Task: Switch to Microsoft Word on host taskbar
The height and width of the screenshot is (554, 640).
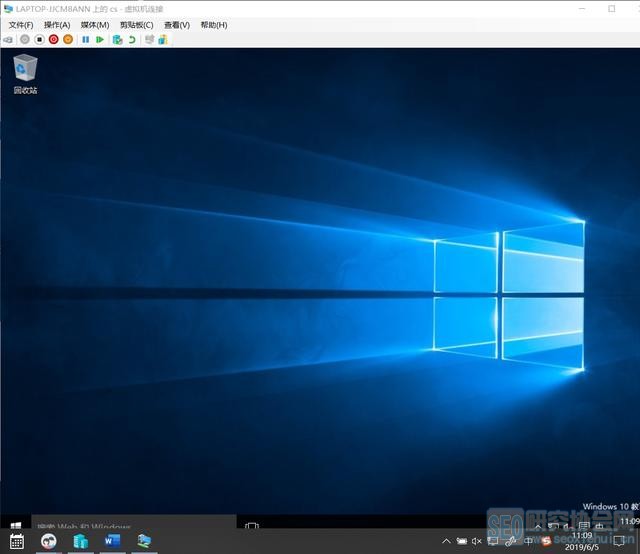Action: (x=112, y=541)
